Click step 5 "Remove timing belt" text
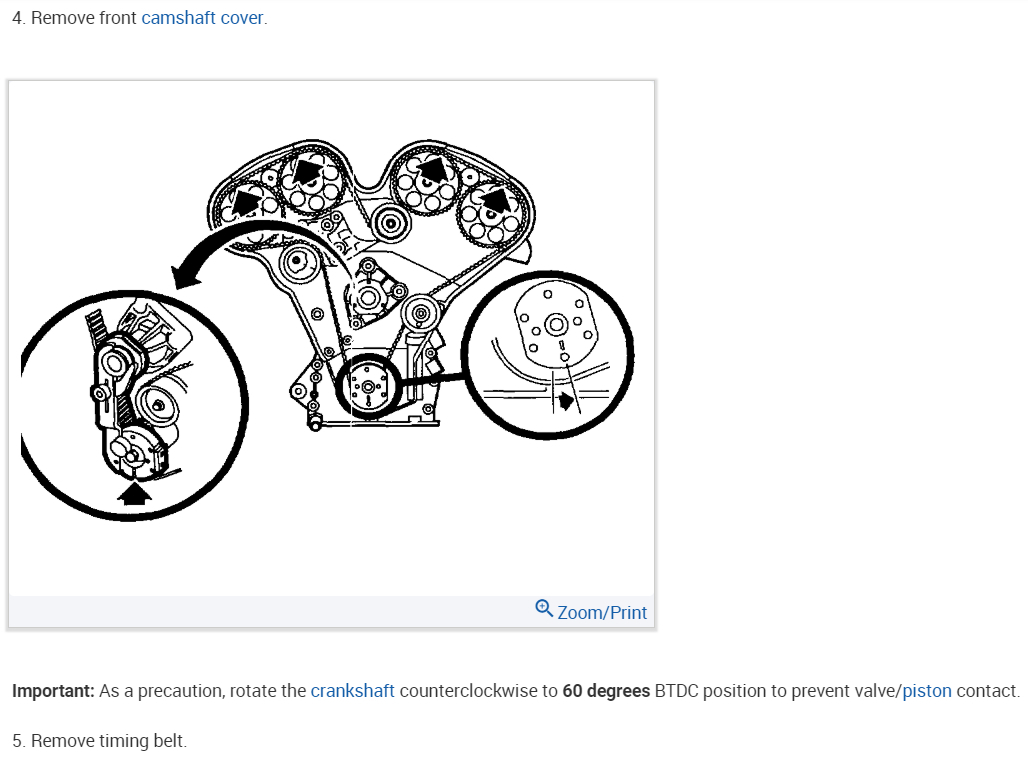This screenshot has height=769, width=1028. point(100,741)
